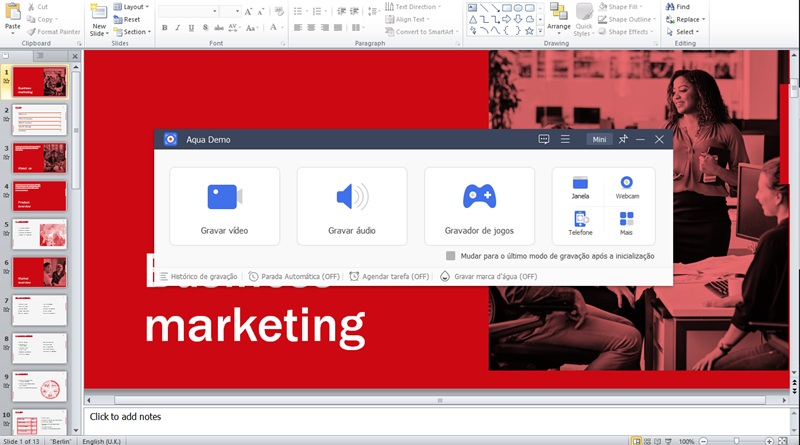Apply Strikethrough formatting
This screenshot has height=445, width=800.
tap(219, 28)
